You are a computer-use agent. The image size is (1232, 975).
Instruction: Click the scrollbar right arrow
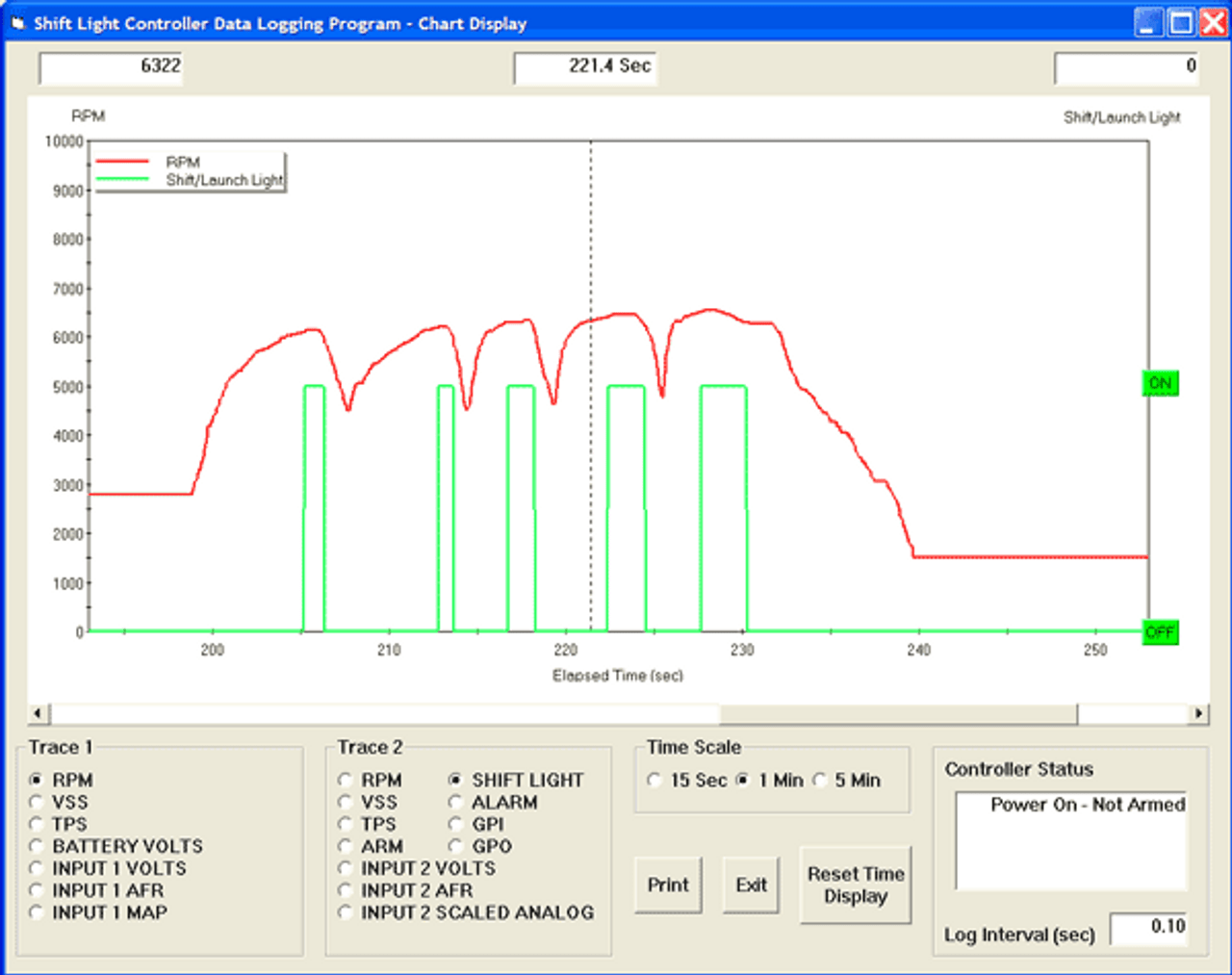1198,713
